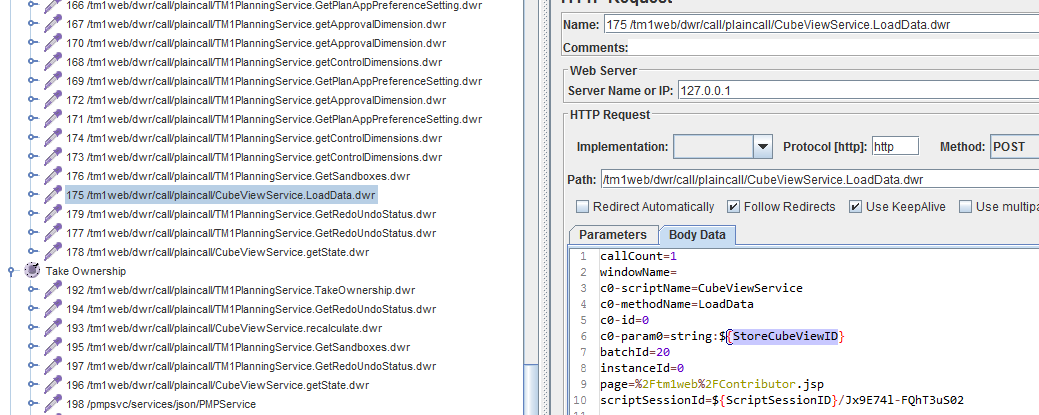Image resolution: width=1039 pixels, height=415 pixels.
Task: Click pipette icon of request 198 PMPService
Action: [x=52, y=405]
